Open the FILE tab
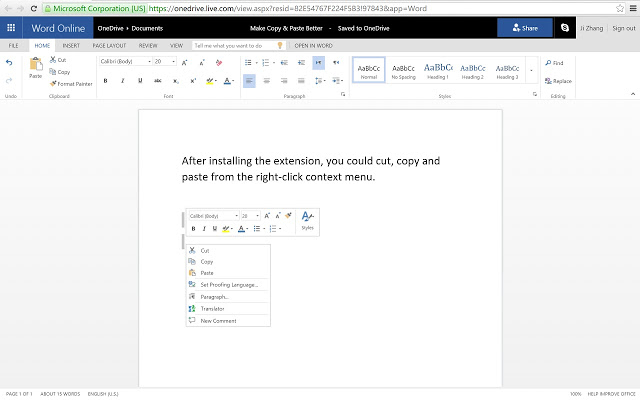 (13, 45)
